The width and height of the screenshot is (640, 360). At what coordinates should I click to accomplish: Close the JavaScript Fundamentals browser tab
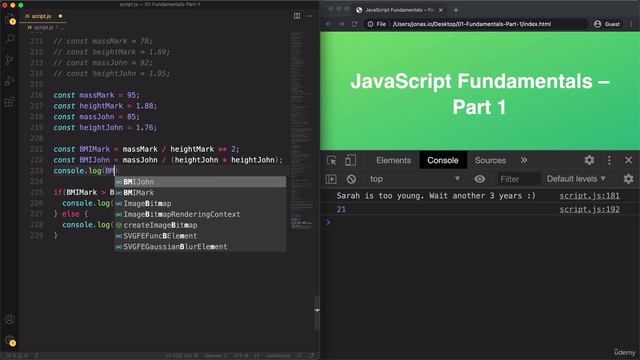pos(441,10)
